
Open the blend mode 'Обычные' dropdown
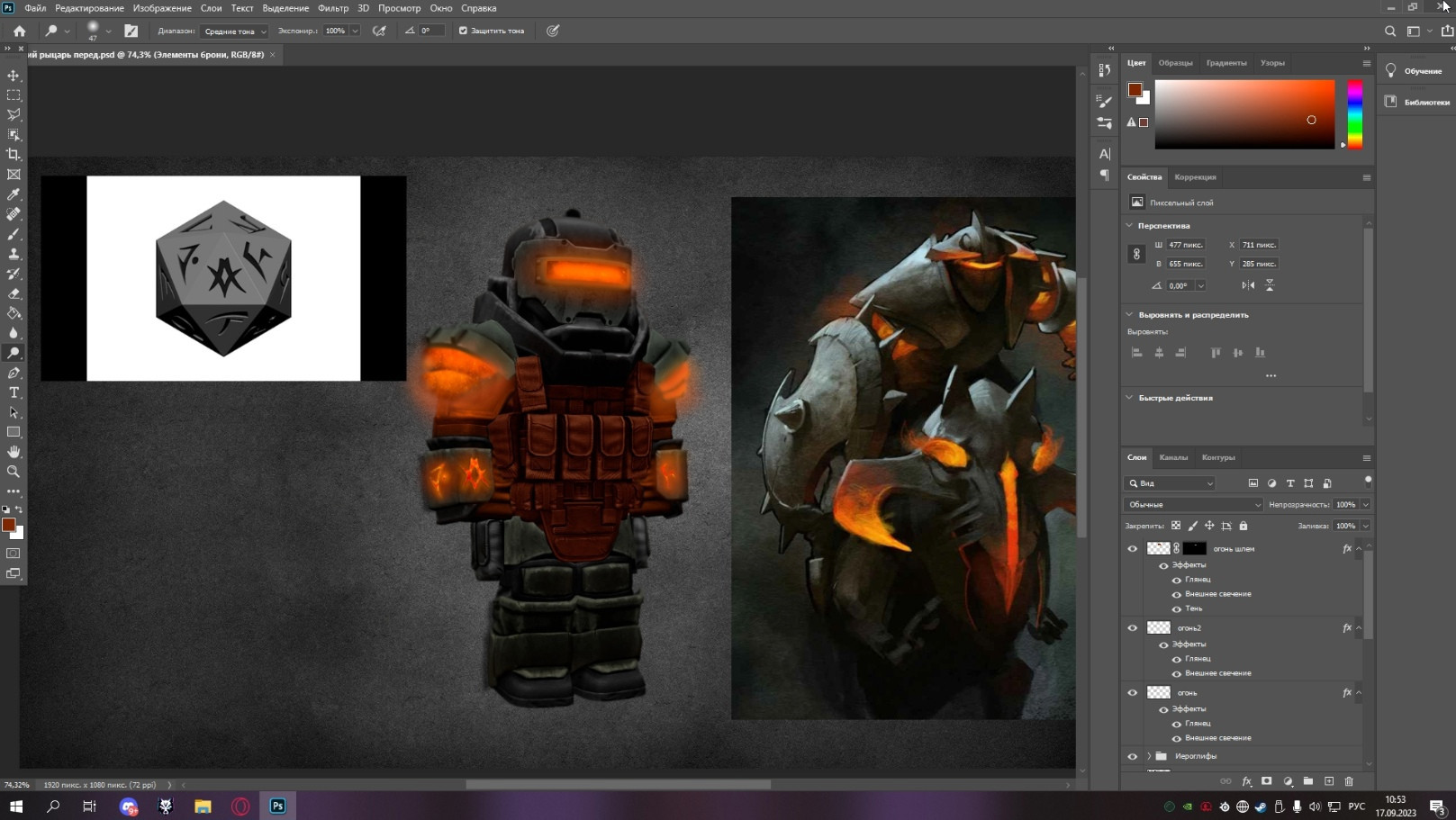[x=1193, y=504]
